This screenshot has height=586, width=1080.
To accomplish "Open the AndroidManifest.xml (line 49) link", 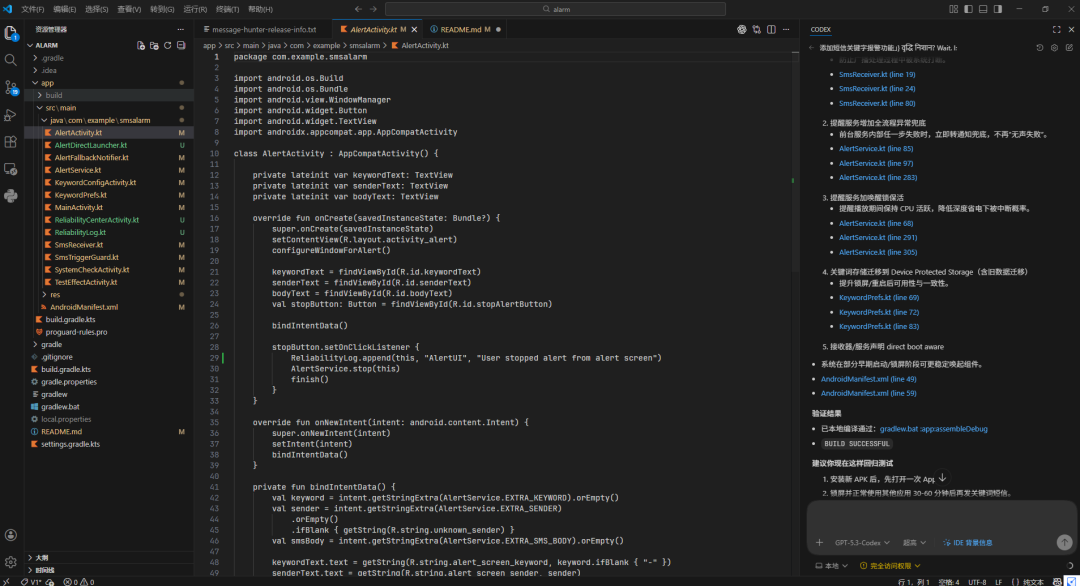I will [x=868, y=379].
